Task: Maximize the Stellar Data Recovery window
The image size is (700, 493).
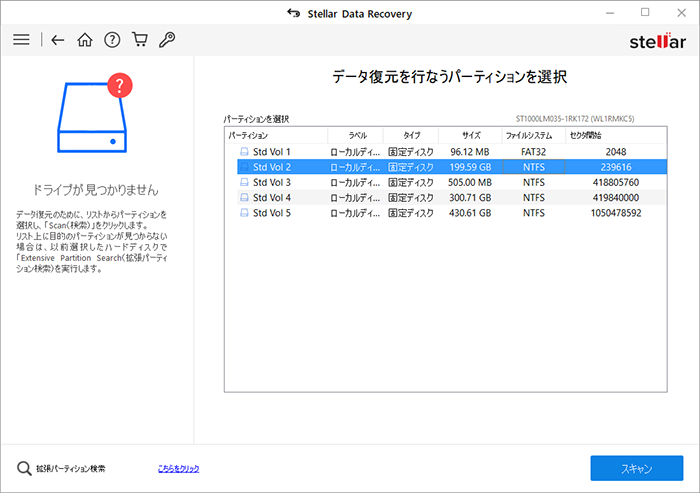Action: 645,13
